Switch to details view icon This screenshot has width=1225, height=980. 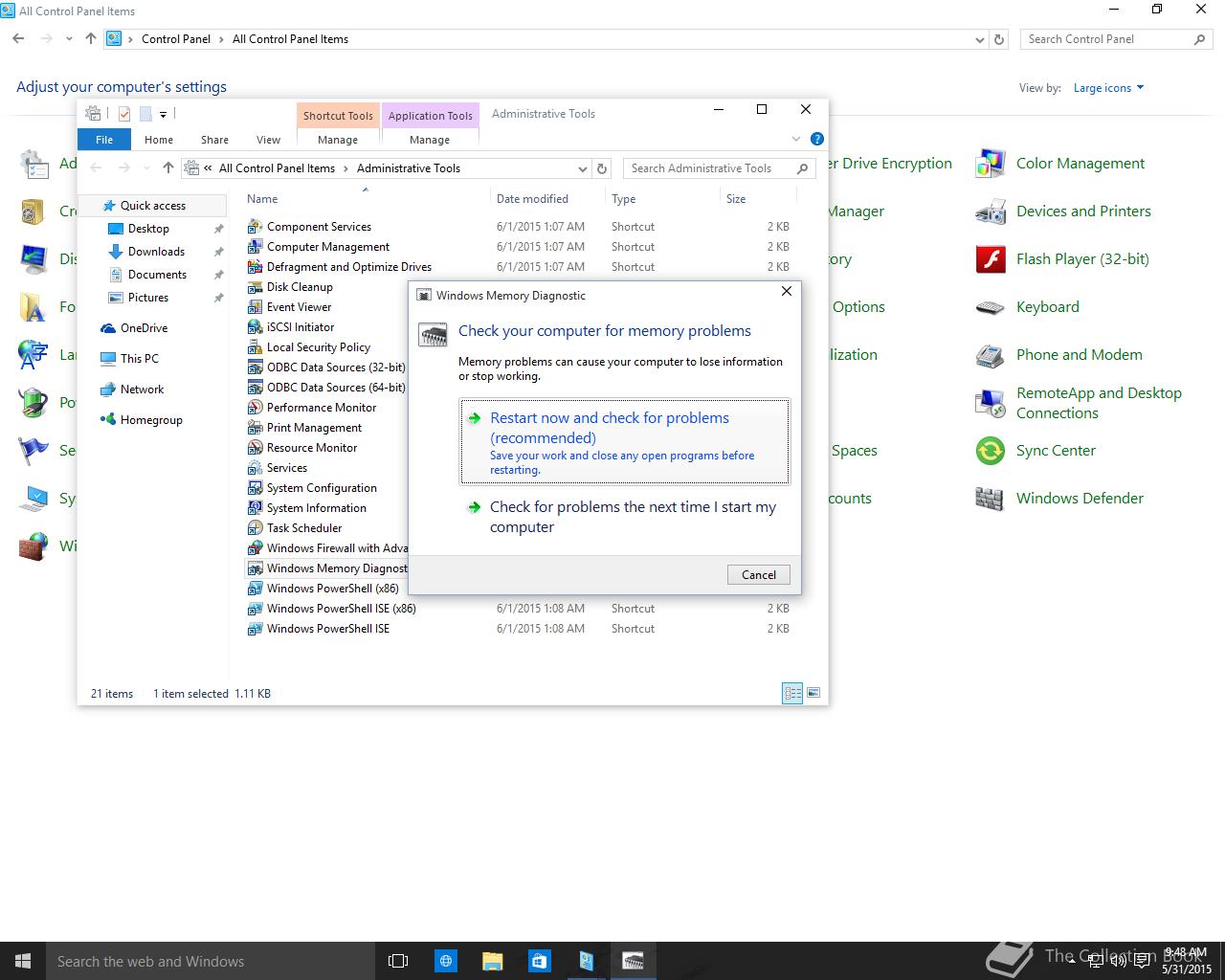[792, 693]
